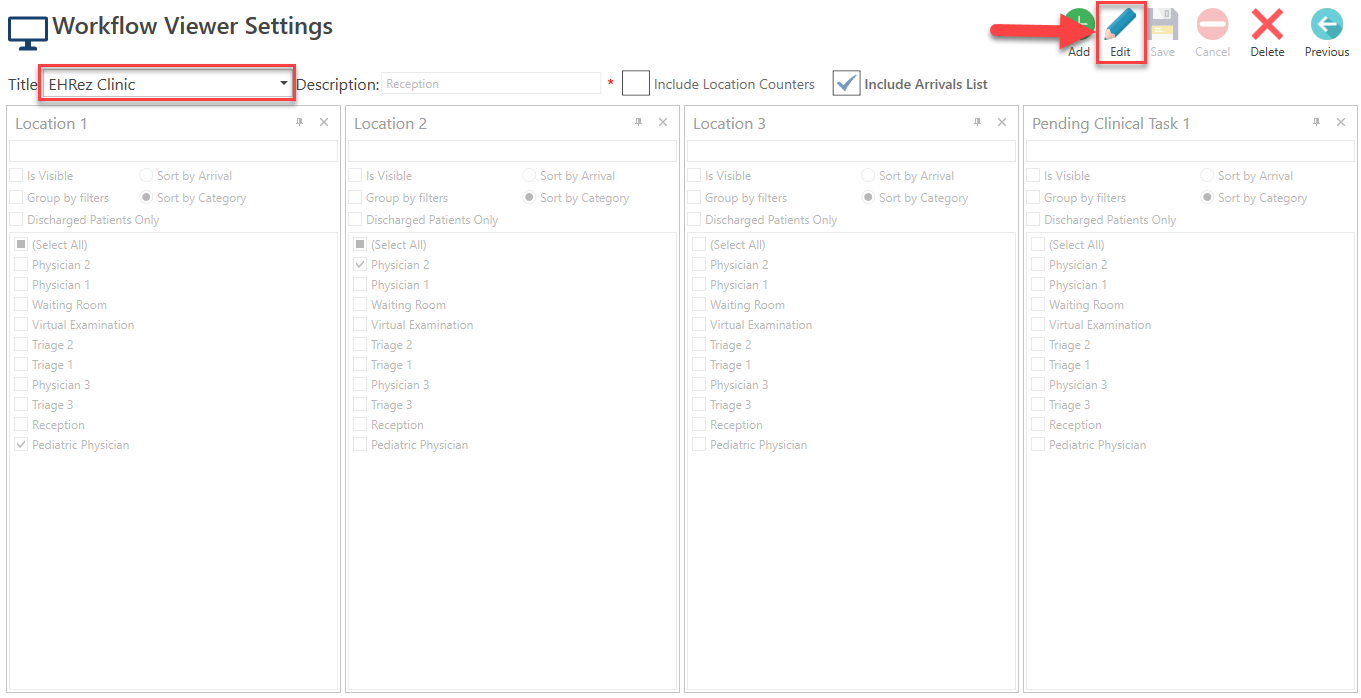Viewport: 1361px width, 698px height.
Task: Pin the Location 2 panel
Action: tap(638, 122)
